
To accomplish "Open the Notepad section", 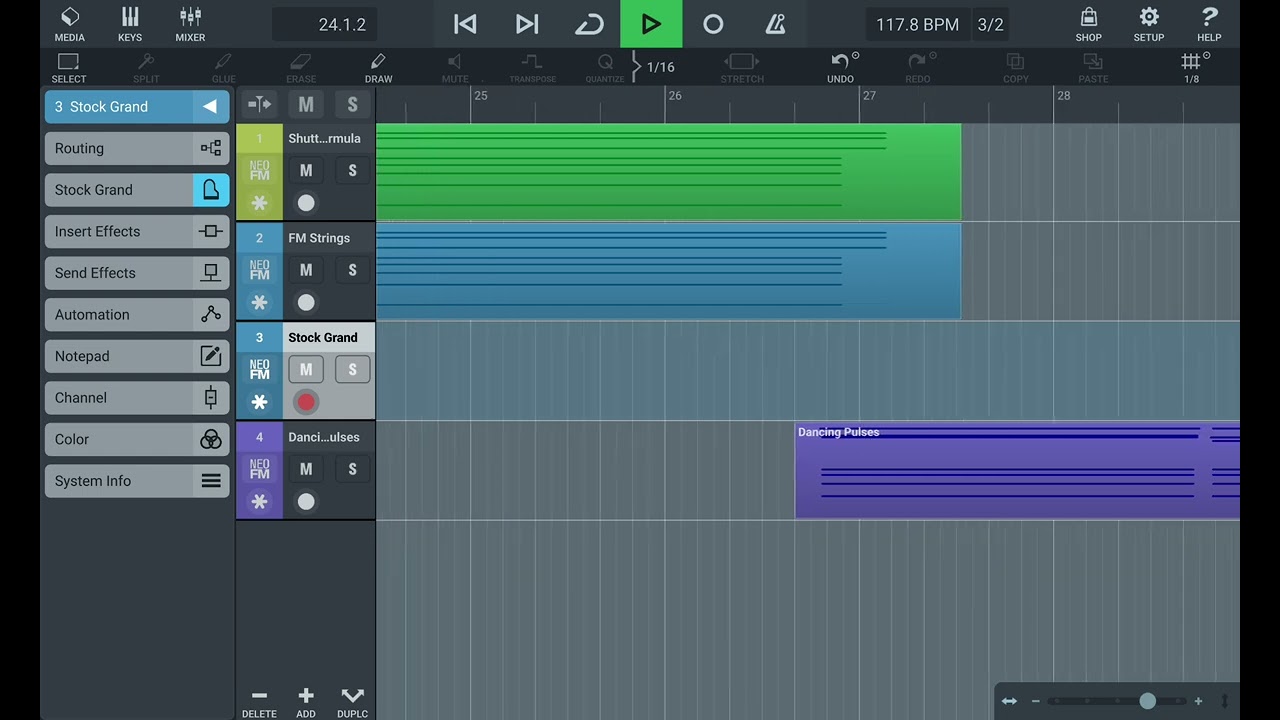I will [x=137, y=356].
